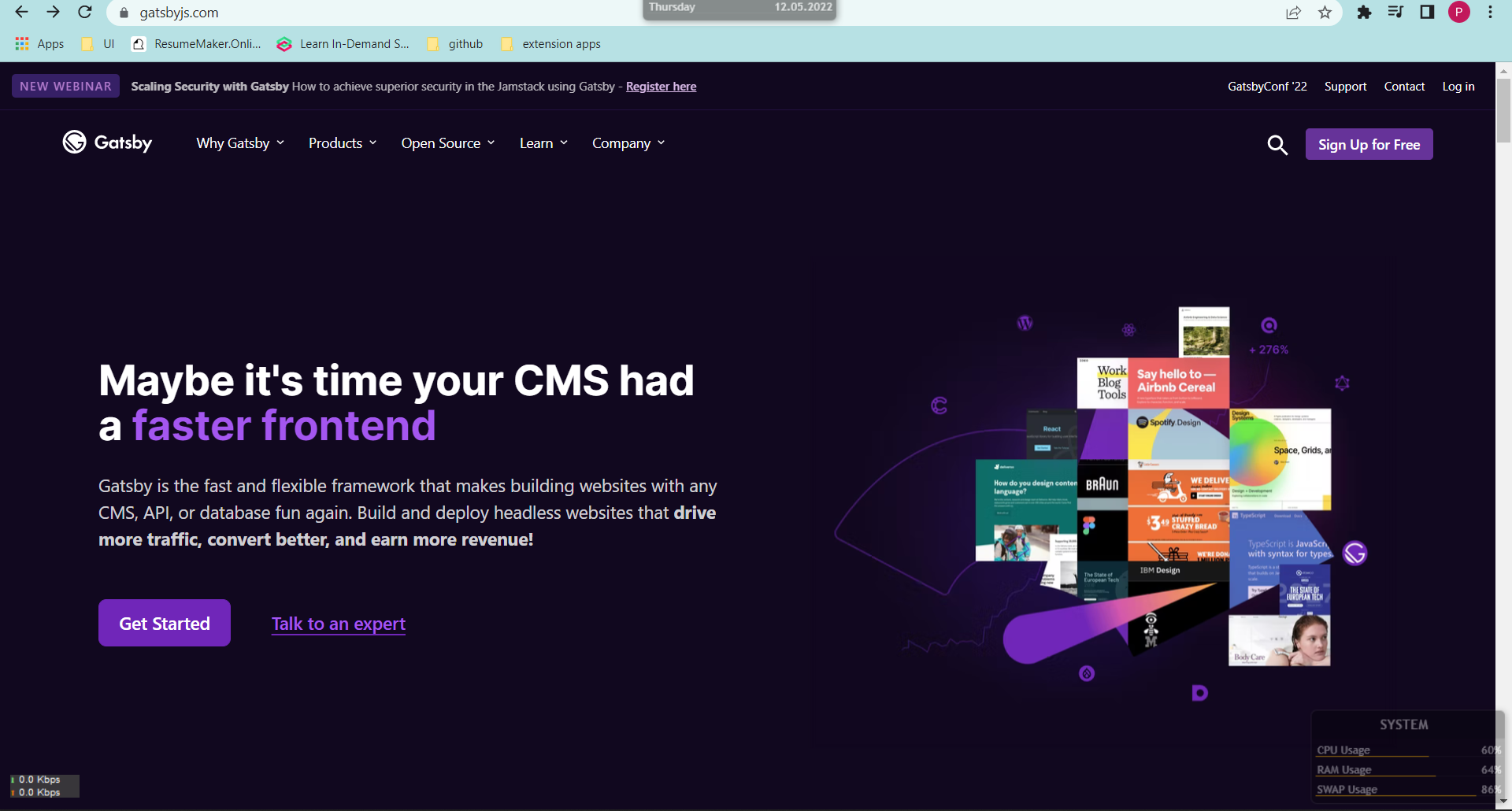This screenshot has height=811, width=1512.
Task: Click the CPU Usage meter
Action: [1409, 750]
